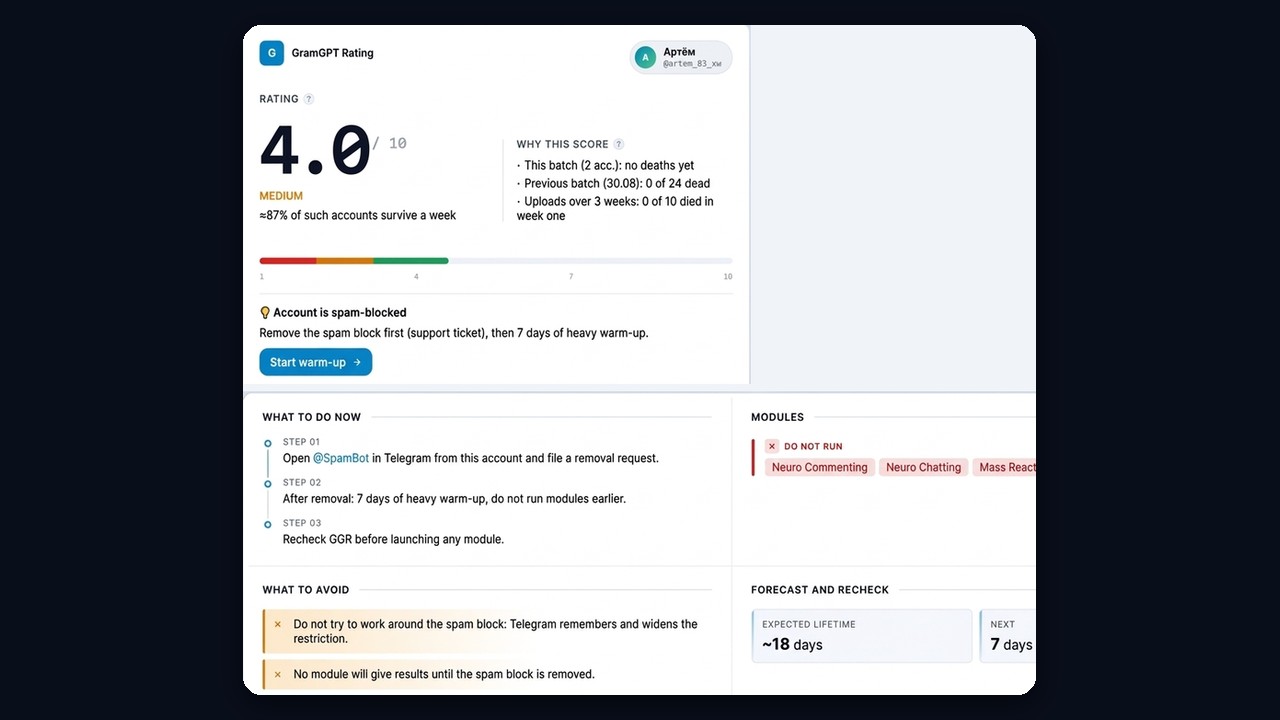Click the GramGPT Rating title

333,53
